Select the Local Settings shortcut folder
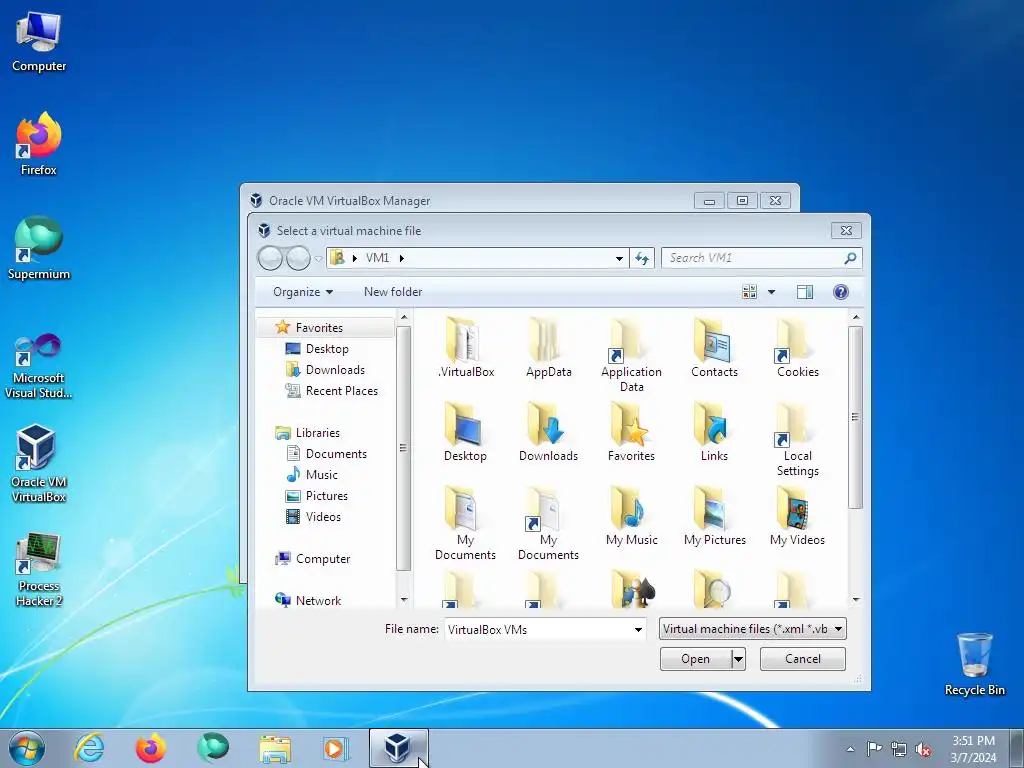The height and width of the screenshot is (768, 1024). click(x=797, y=440)
